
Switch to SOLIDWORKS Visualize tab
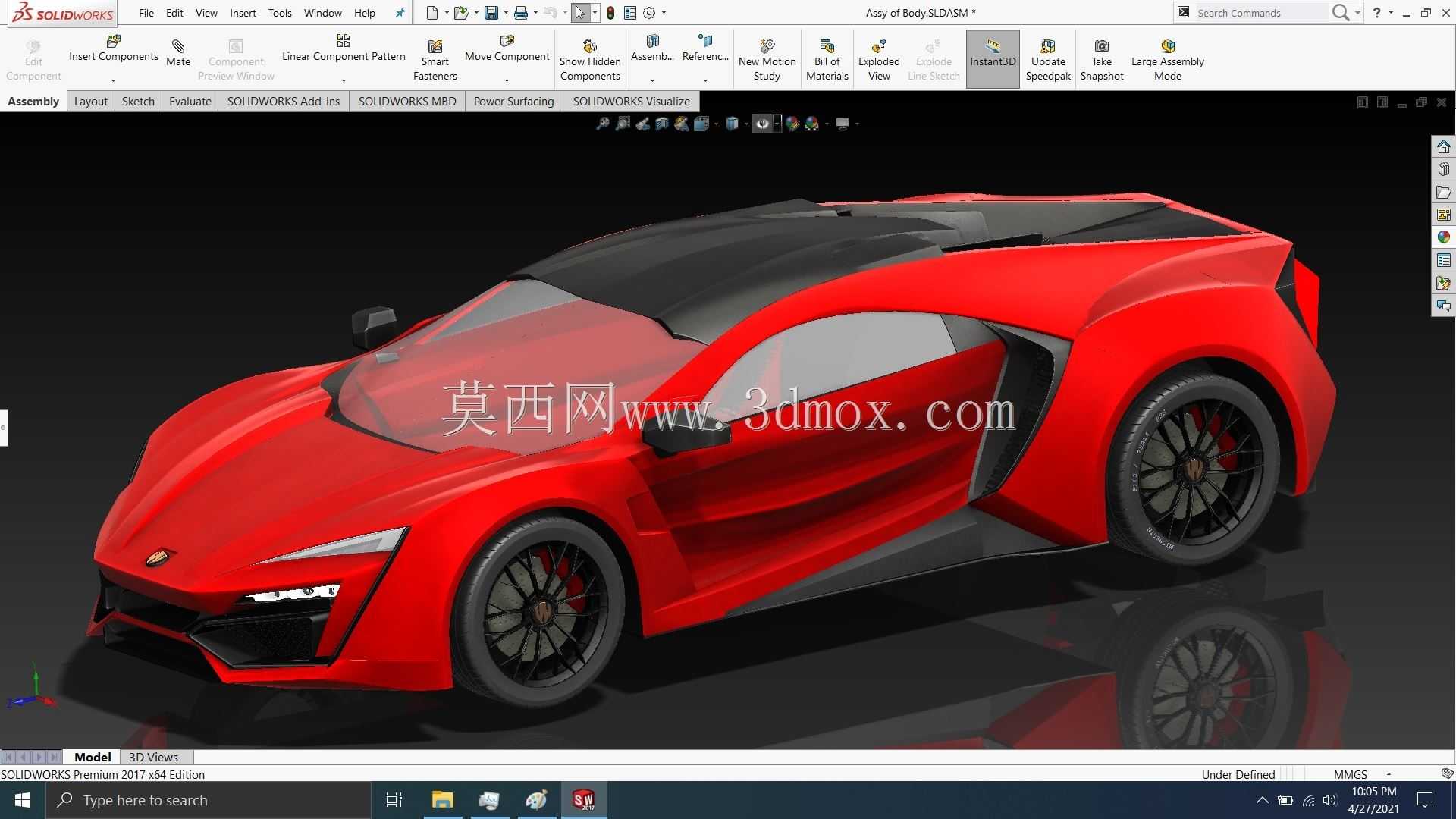pyautogui.click(x=631, y=101)
